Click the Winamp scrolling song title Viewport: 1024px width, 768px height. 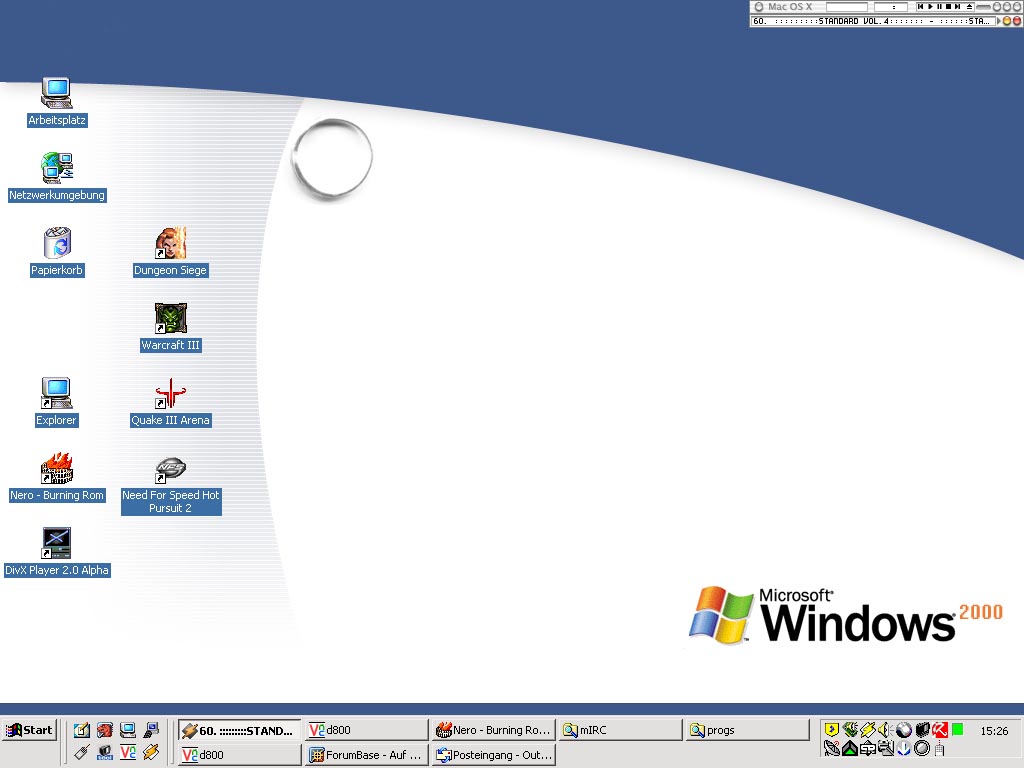click(x=872, y=21)
